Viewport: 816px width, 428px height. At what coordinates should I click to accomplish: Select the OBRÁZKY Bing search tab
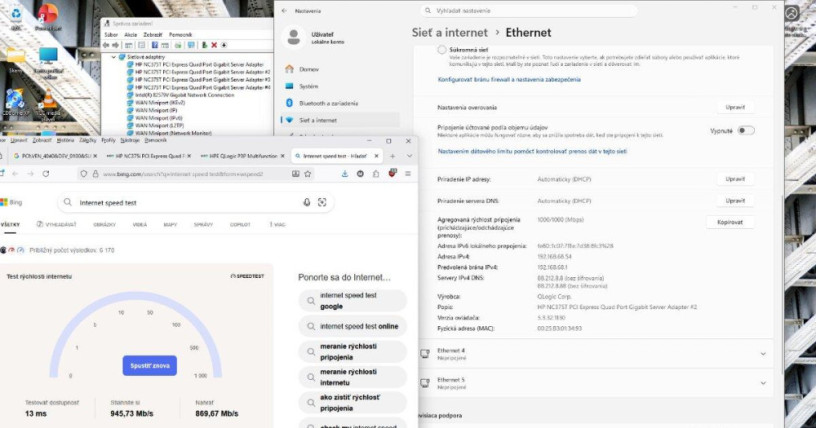105,224
